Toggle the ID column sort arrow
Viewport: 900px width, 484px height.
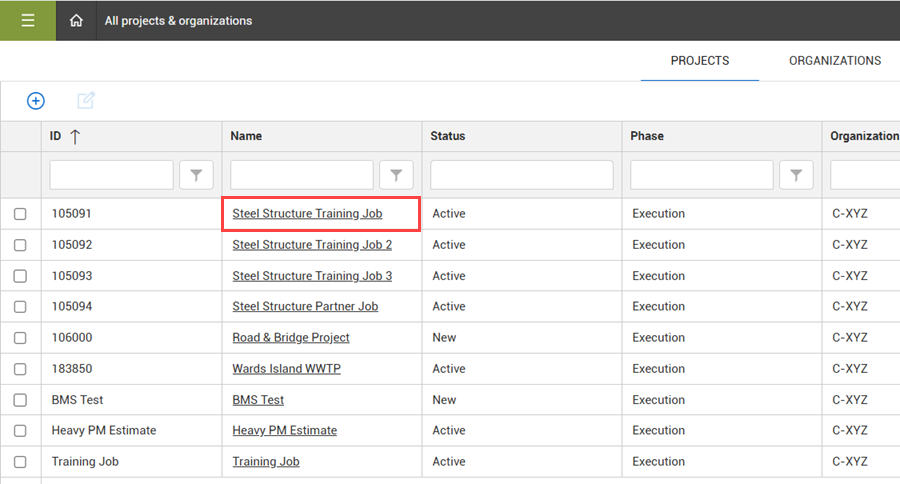tap(75, 137)
